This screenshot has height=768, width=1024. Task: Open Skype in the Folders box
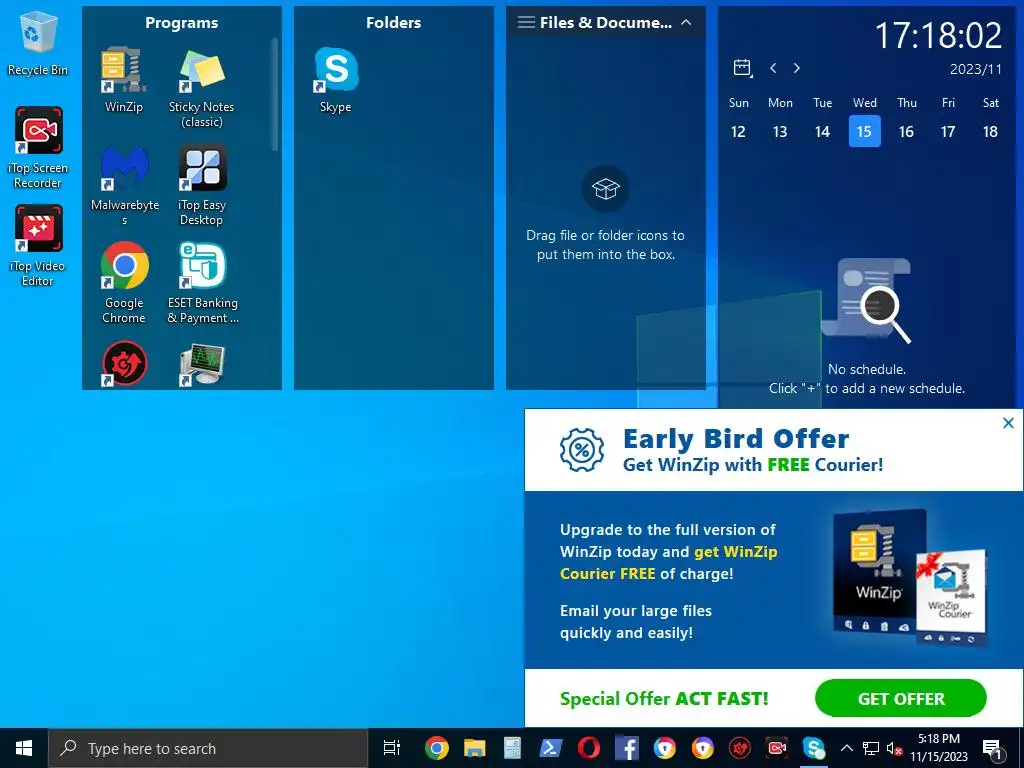[336, 80]
